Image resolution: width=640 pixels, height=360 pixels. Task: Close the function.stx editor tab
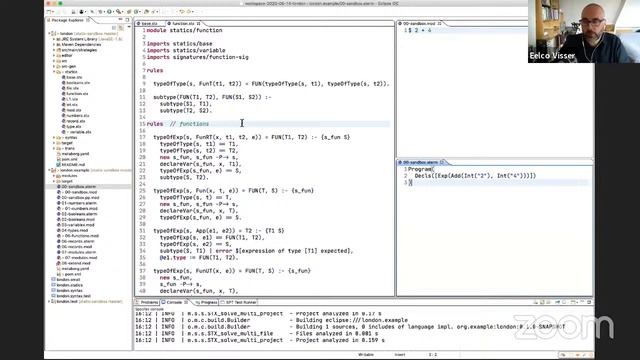[198, 24]
